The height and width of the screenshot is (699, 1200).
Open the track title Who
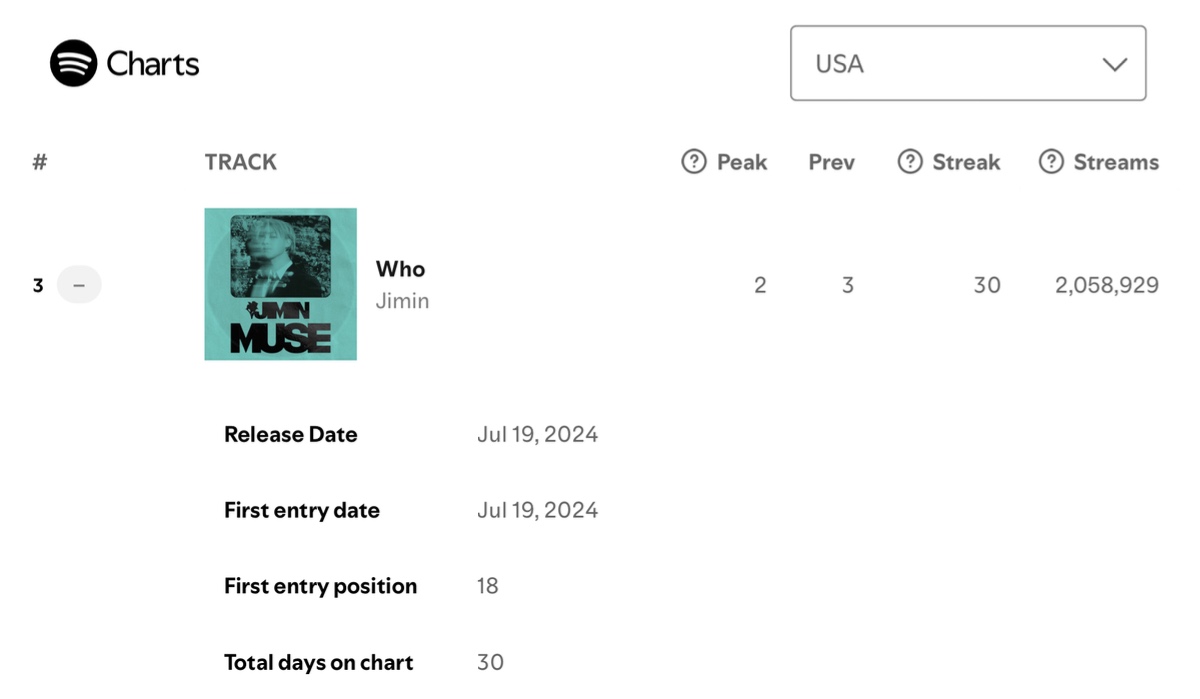point(400,268)
